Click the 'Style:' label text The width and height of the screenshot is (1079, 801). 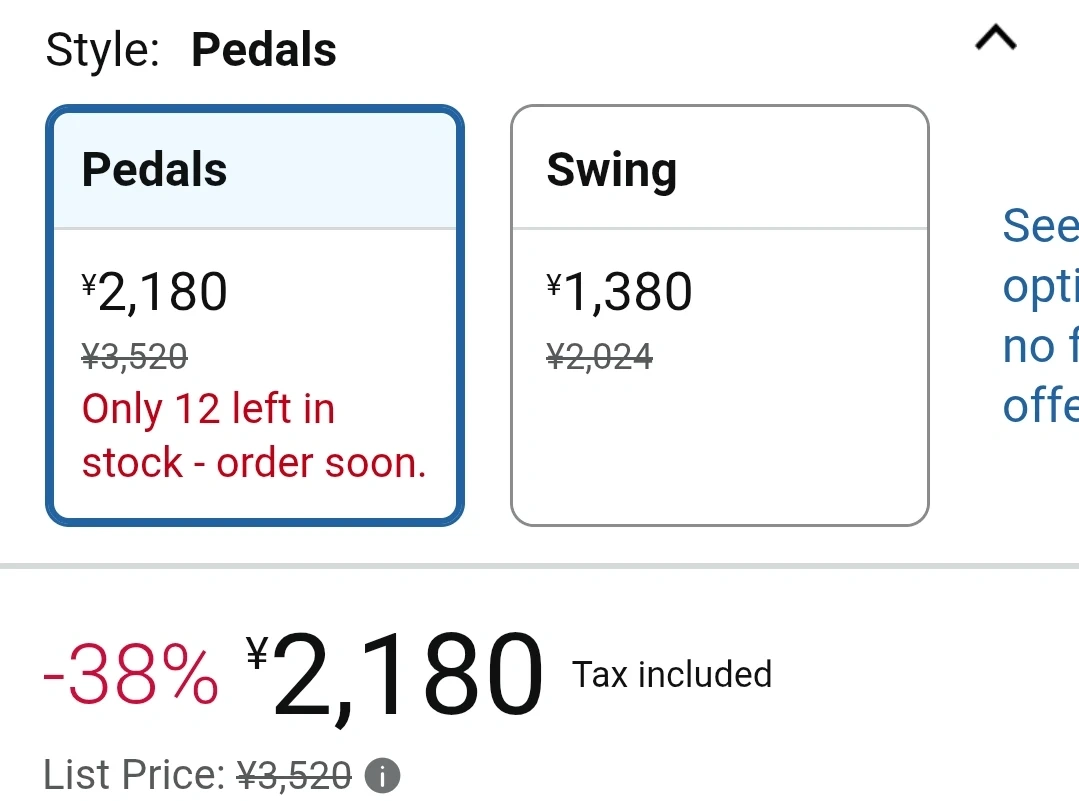pos(103,50)
